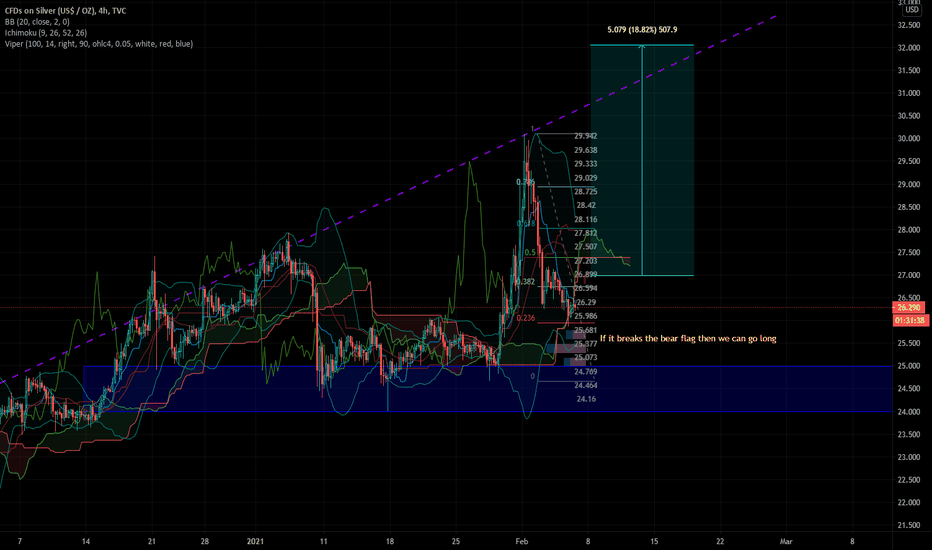932x550 pixels.
Task: Click price axis label 21.500
Action: pos(909,526)
